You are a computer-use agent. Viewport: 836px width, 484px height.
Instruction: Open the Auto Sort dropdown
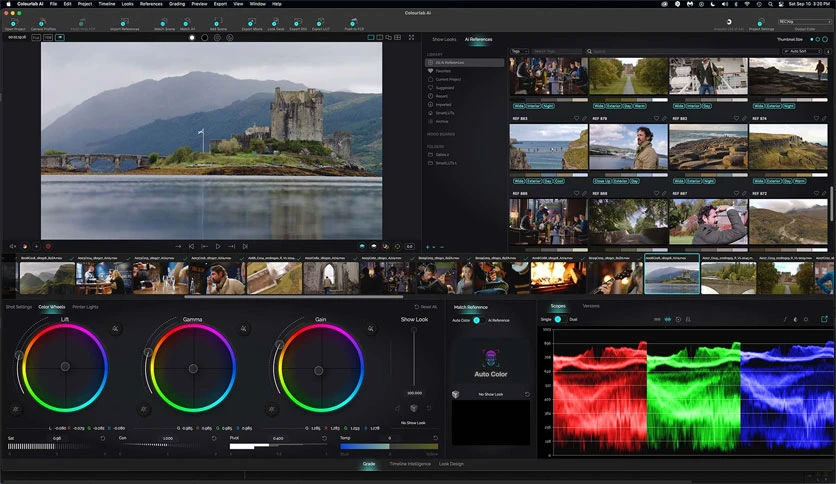pos(802,51)
